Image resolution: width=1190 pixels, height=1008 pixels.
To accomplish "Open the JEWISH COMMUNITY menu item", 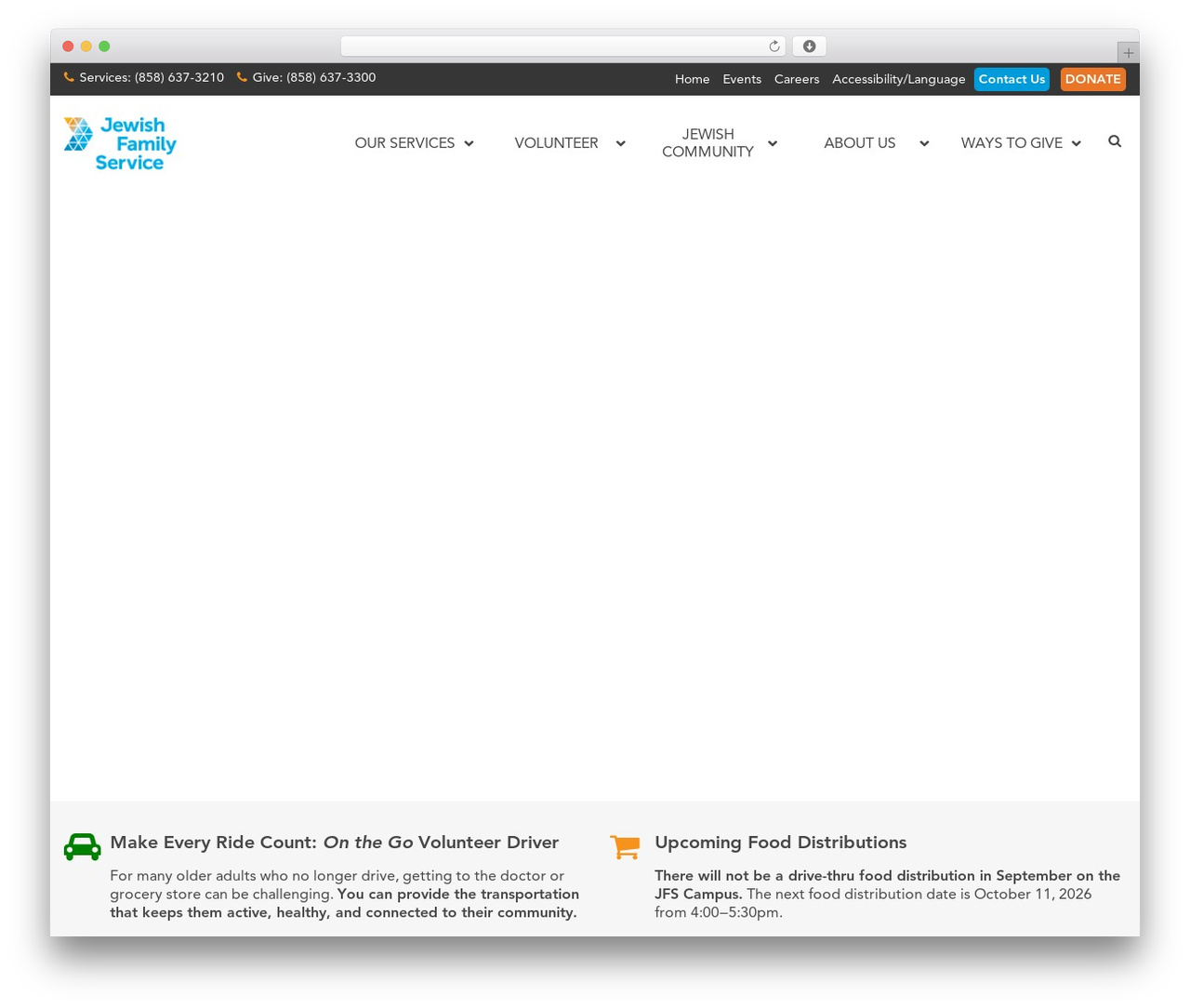I will [707, 143].
